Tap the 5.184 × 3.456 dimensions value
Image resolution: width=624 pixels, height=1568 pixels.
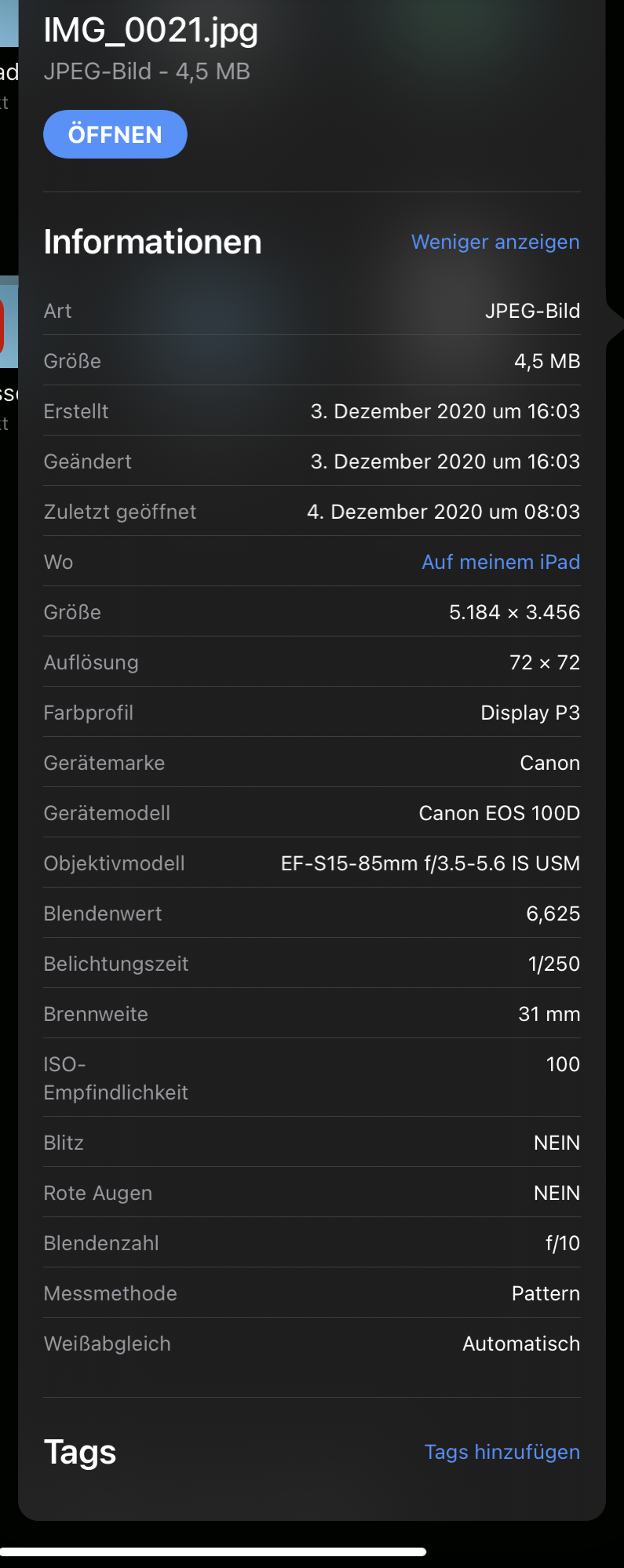pos(514,612)
